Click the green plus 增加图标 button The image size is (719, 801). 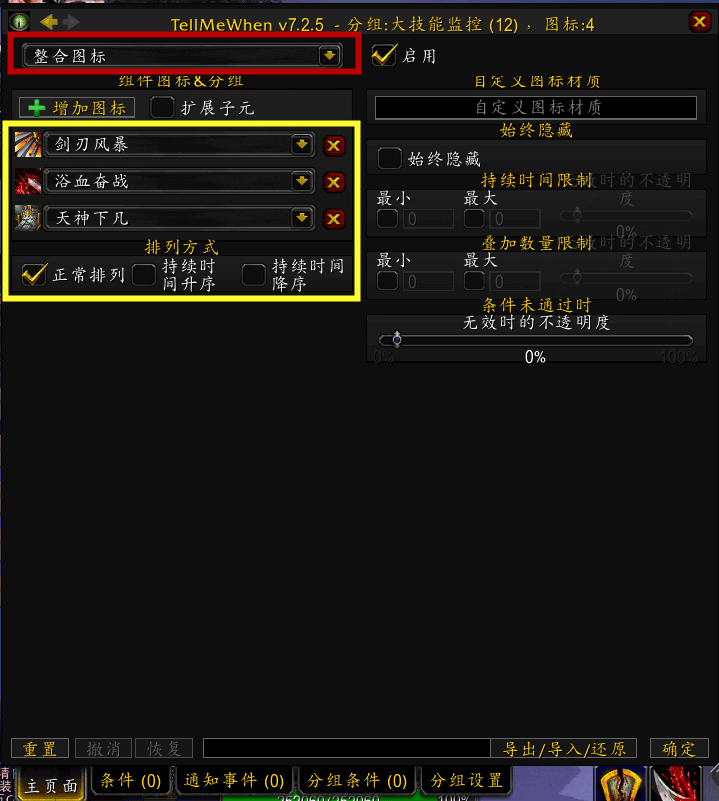click(x=77, y=108)
